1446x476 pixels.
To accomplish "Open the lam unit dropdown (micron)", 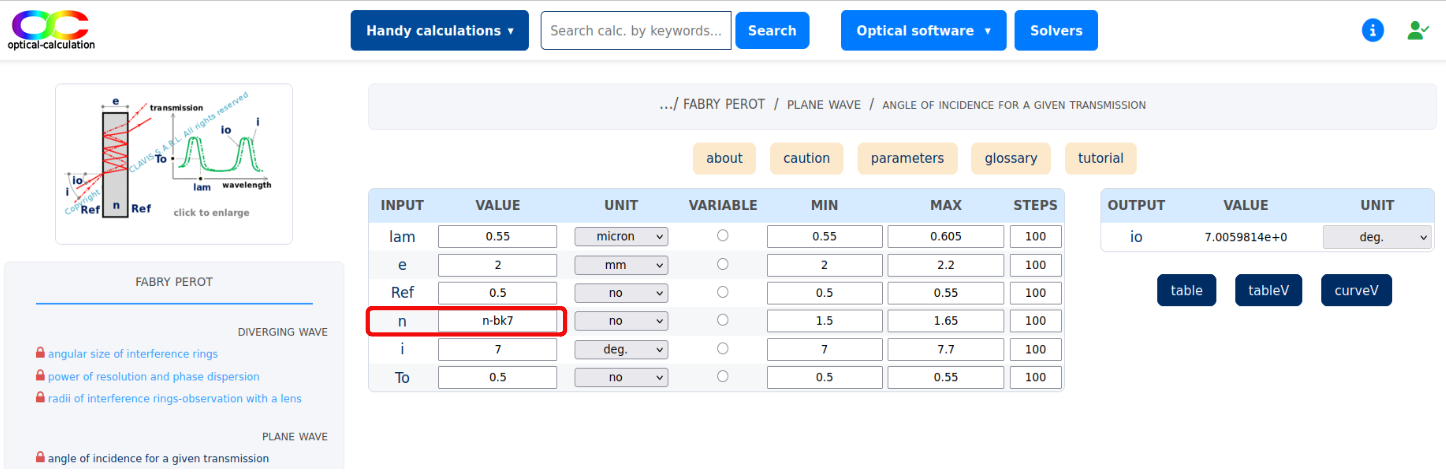I will click(620, 237).
